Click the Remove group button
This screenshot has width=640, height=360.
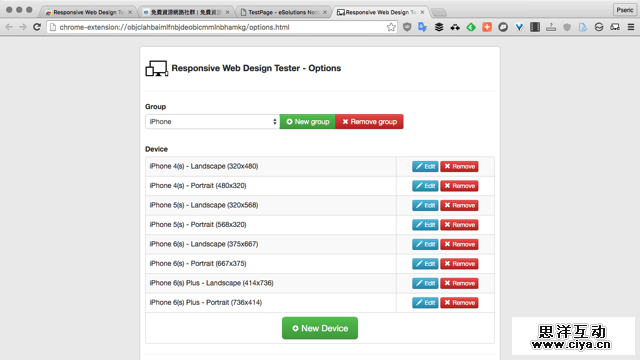pyautogui.click(x=369, y=122)
